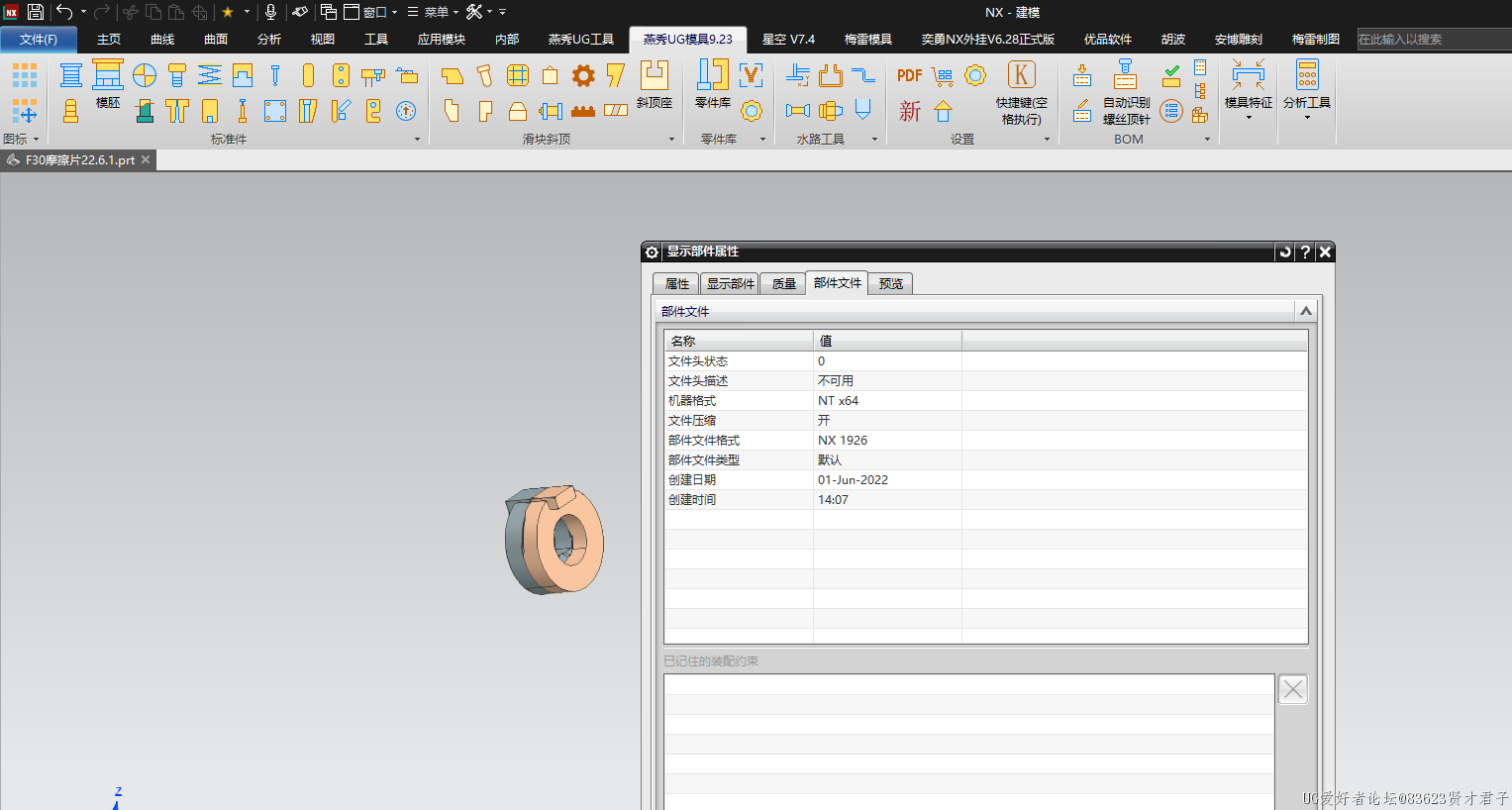This screenshot has width=1512, height=810.
Task: Click the 斜顶座 lifter seat icon
Action: [655, 84]
